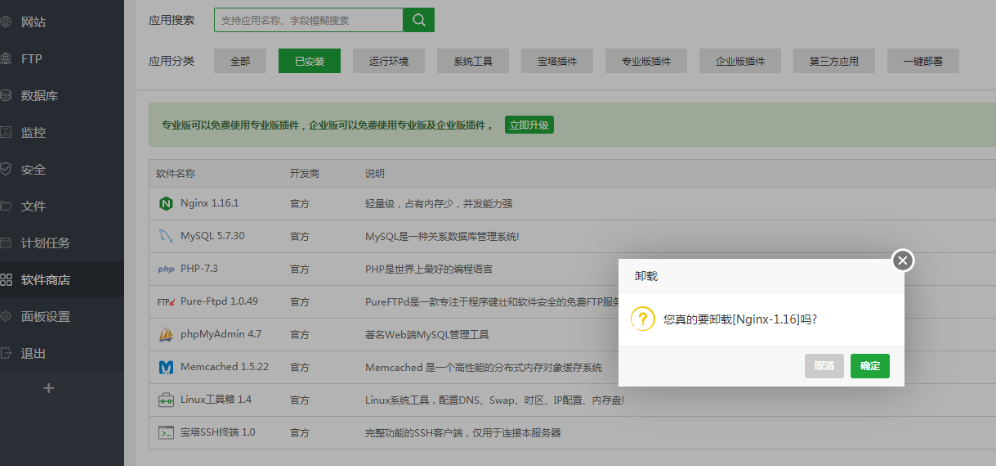The height and width of the screenshot is (466, 996).
Task: Click 确定 to confirm uninstall
Action: pyautogui.click(x=870, y=366)
